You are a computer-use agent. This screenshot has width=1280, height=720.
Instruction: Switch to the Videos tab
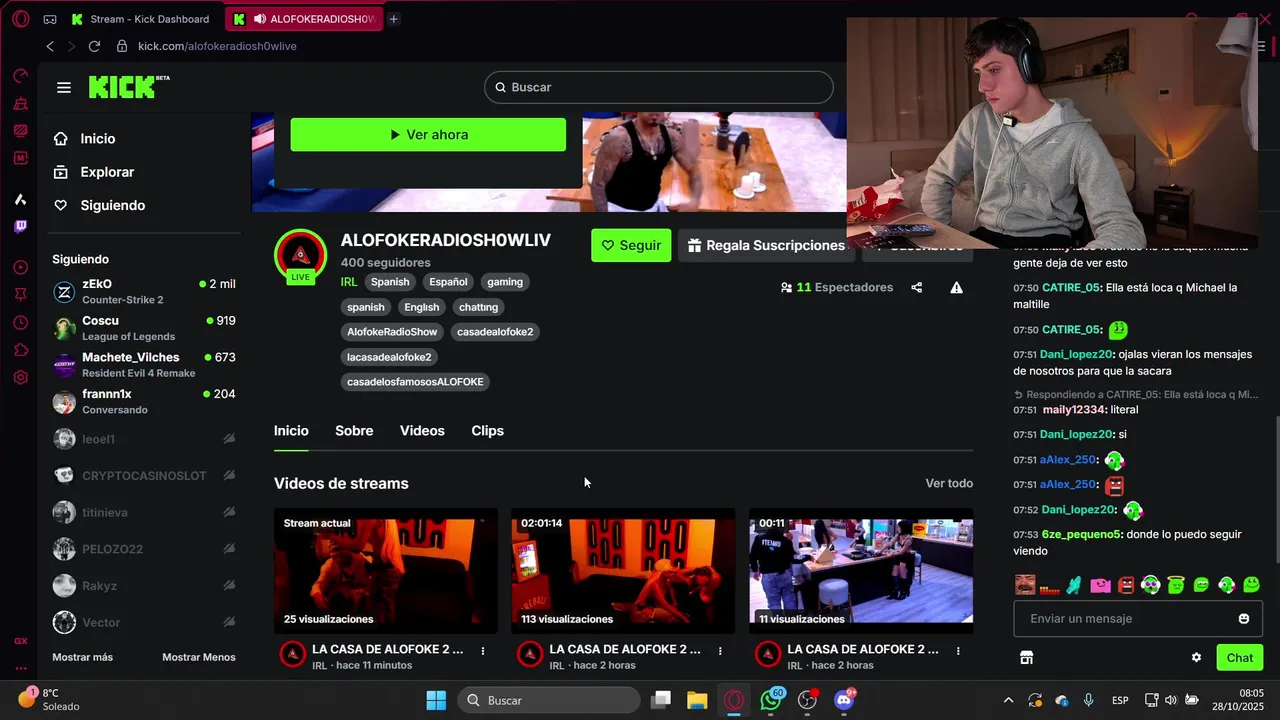(422, 431)
